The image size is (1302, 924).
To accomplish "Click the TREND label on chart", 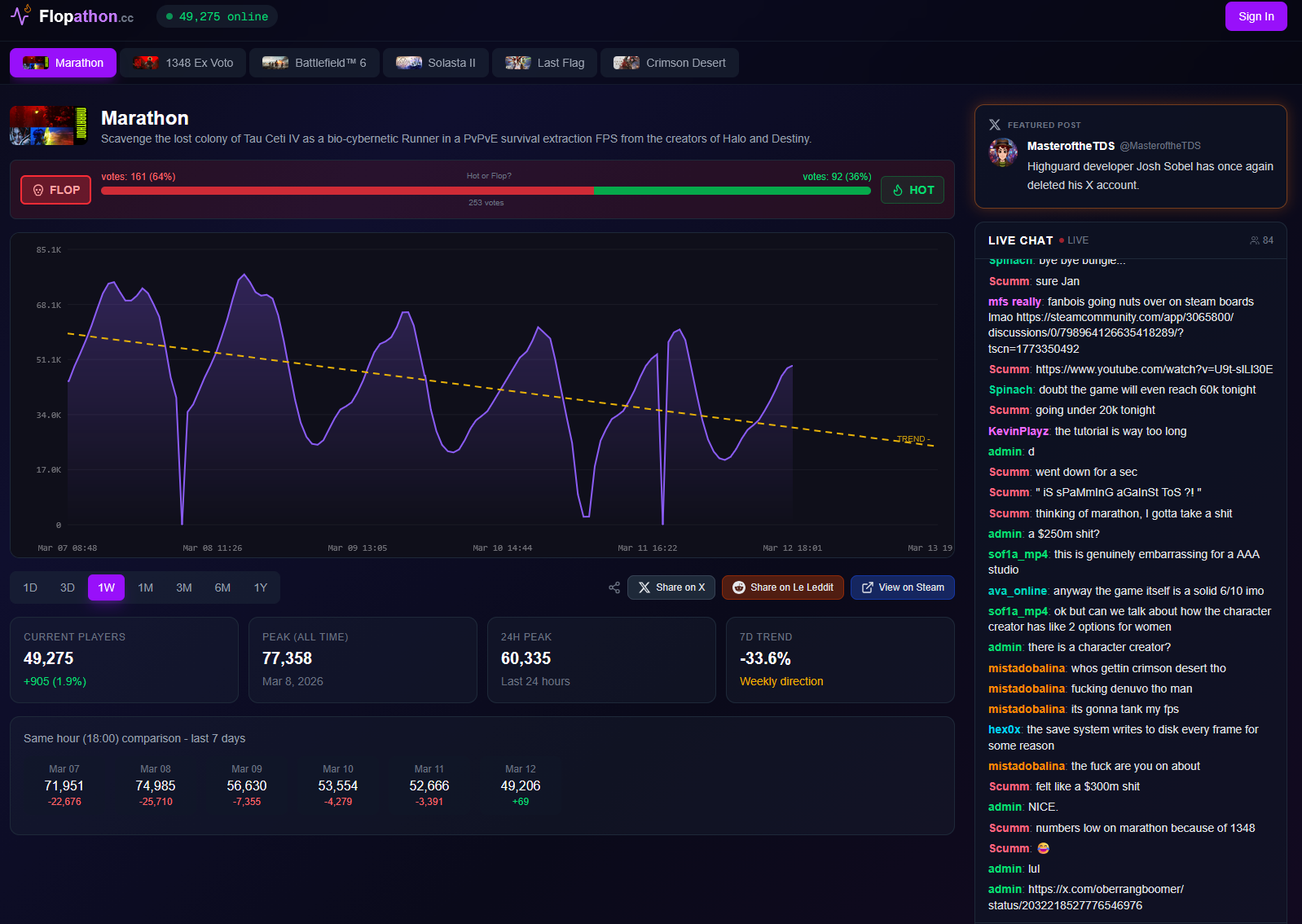I will point(913,439).
